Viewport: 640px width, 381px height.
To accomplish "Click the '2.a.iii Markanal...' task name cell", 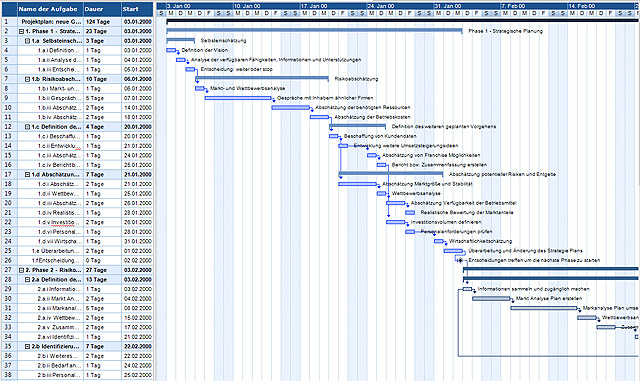I will point(50,308).
